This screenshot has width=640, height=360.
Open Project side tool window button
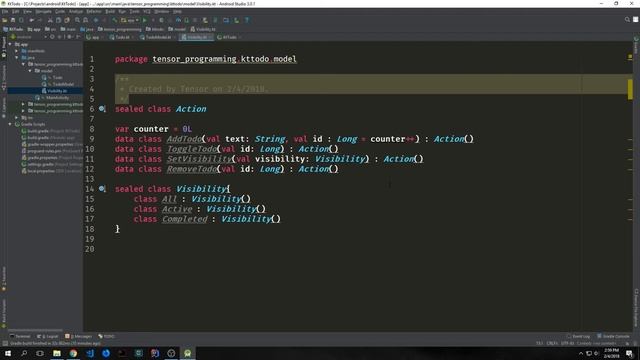4,46
